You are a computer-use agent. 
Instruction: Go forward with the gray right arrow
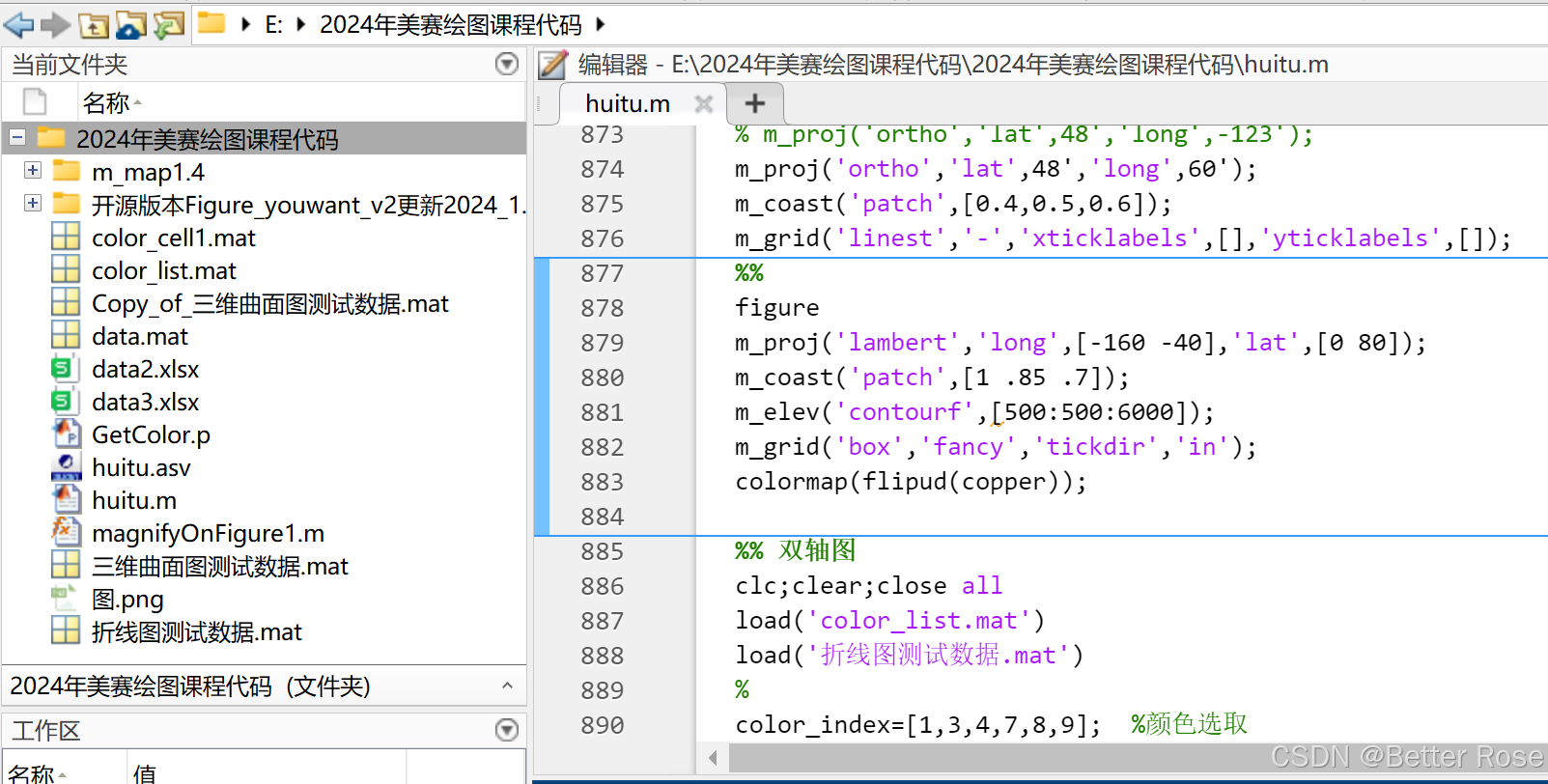pyautogui.click(x=55, y=25)
